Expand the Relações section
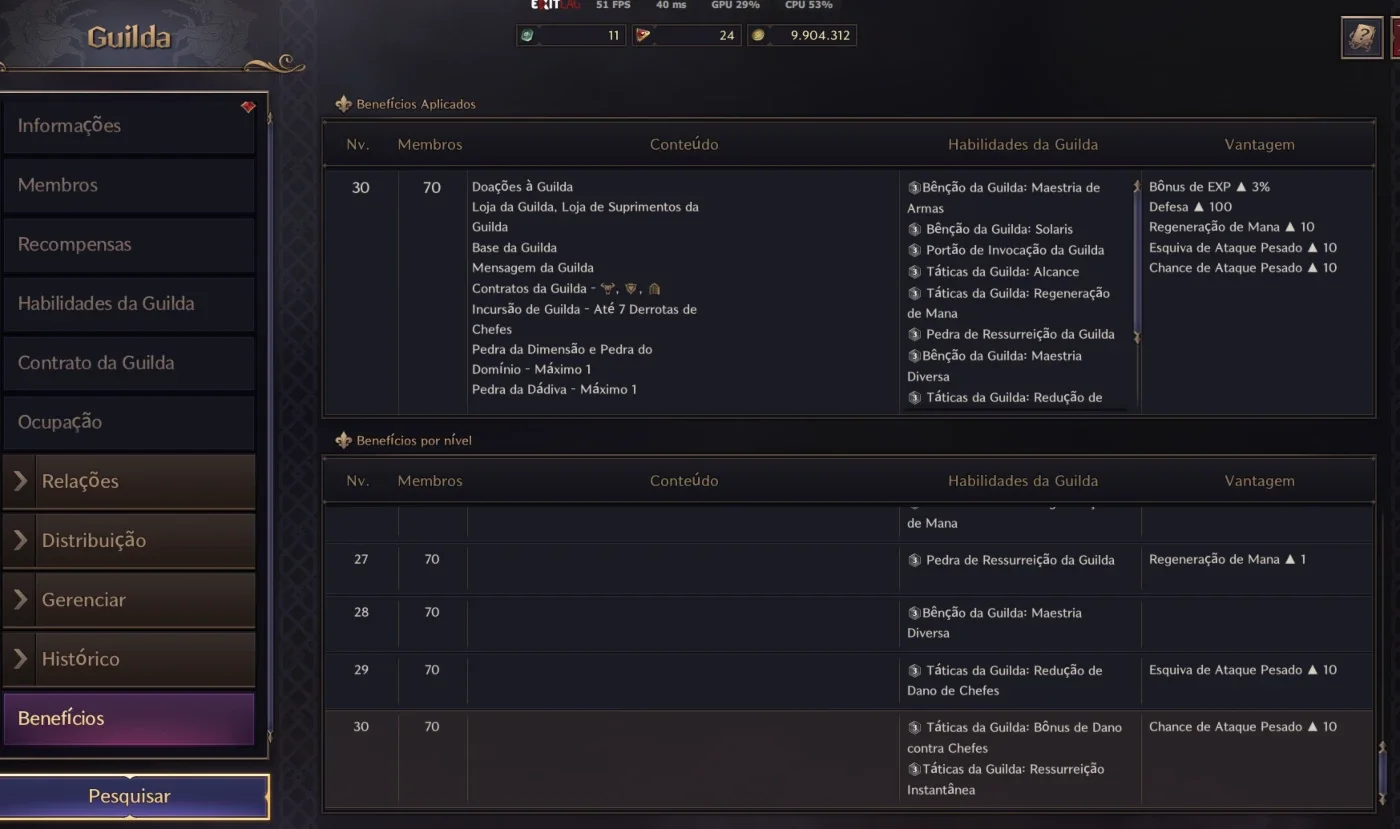The width and height of the screenshot is (1400, 829). tap(129, 481)
